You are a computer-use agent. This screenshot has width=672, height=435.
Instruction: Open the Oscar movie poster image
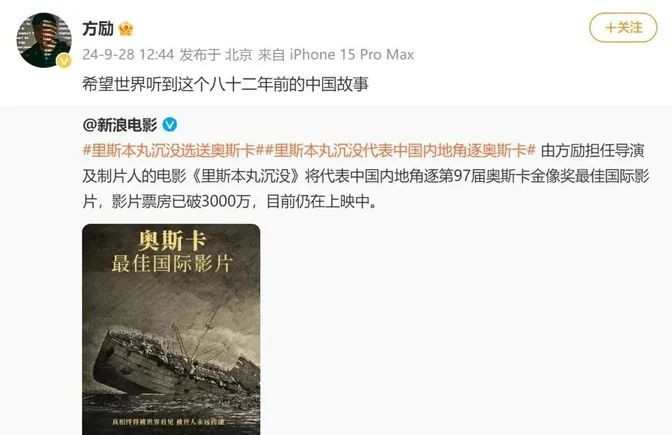click(x=171, y=329)
